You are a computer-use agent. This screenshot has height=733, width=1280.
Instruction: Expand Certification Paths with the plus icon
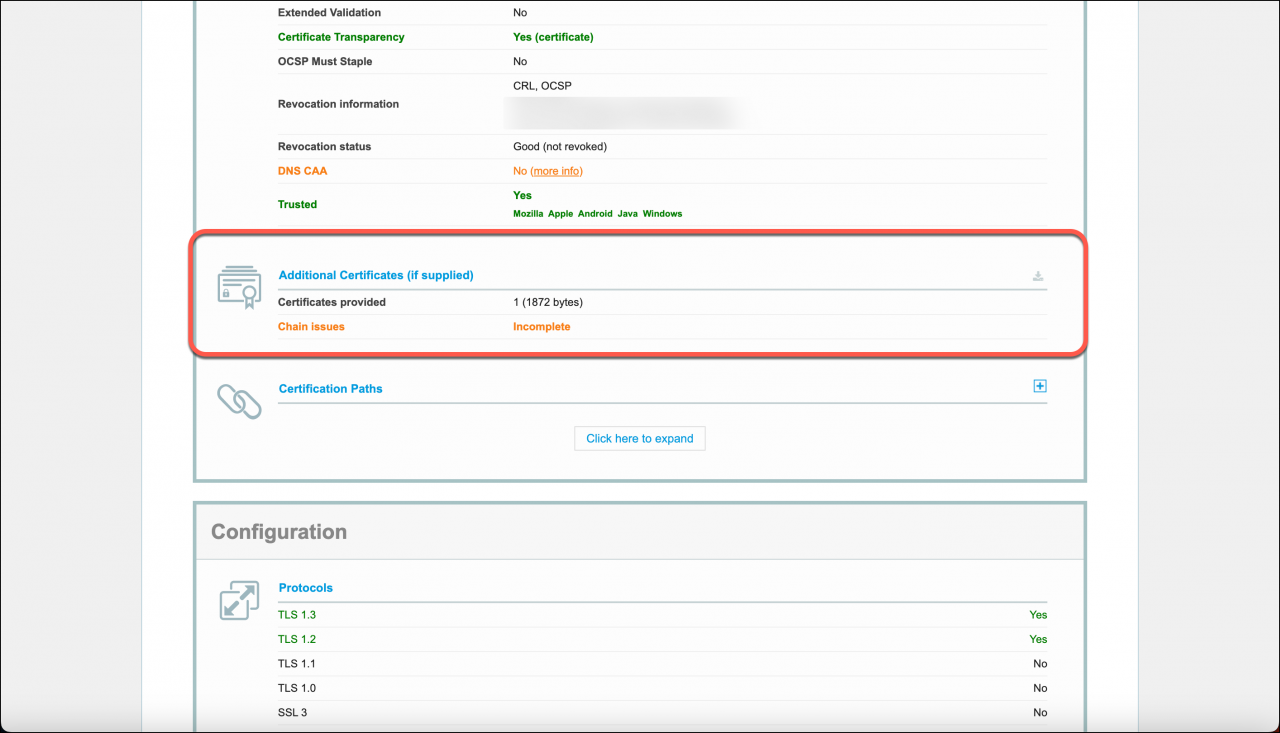tap(1040, 386)
